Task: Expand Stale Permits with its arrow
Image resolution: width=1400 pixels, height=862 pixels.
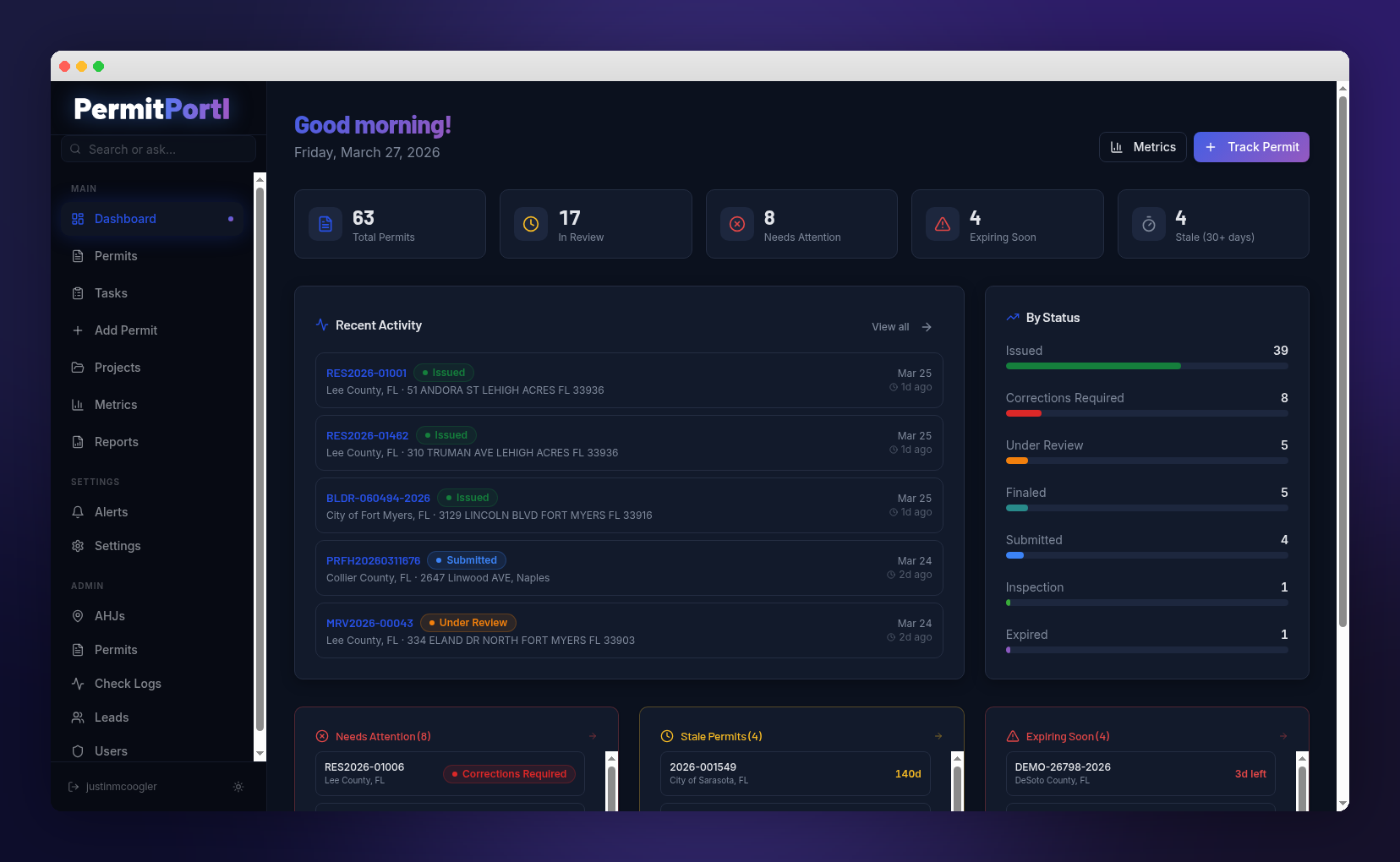Action: 938,736
